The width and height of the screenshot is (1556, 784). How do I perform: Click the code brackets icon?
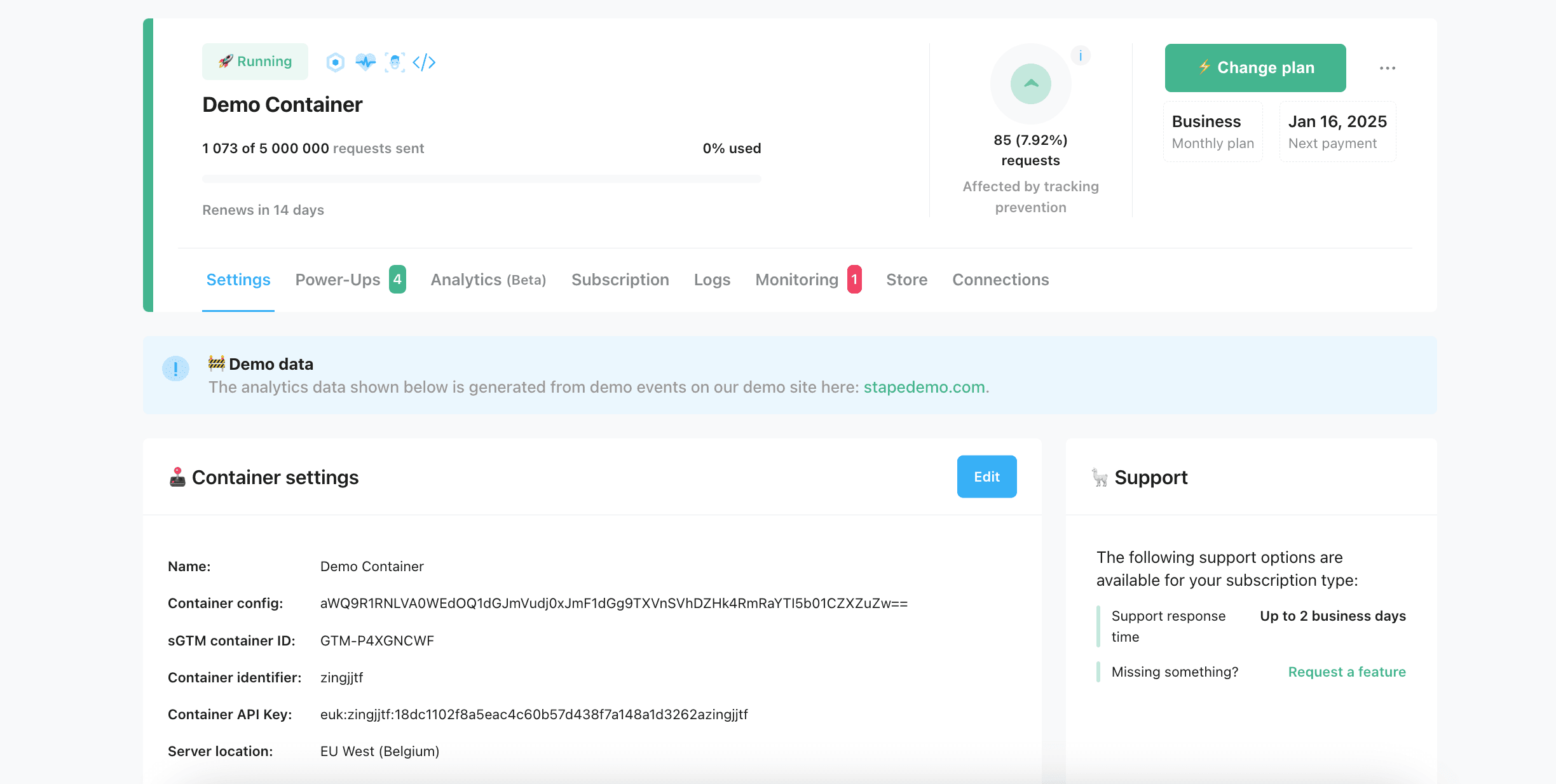click(424, 62)
